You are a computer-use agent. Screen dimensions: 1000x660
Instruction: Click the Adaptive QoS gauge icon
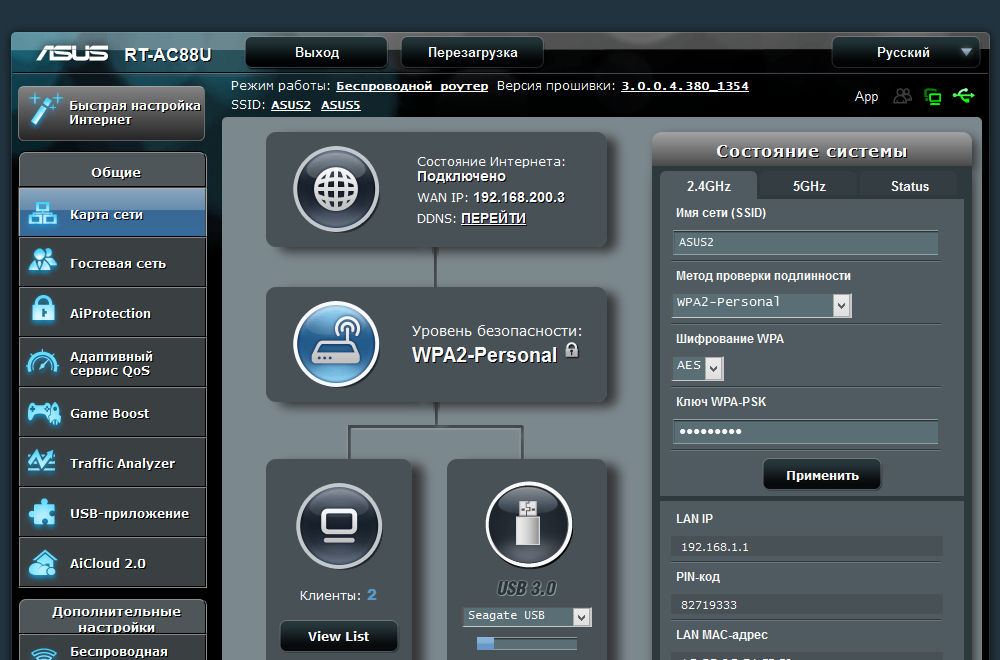pos(42,362)
